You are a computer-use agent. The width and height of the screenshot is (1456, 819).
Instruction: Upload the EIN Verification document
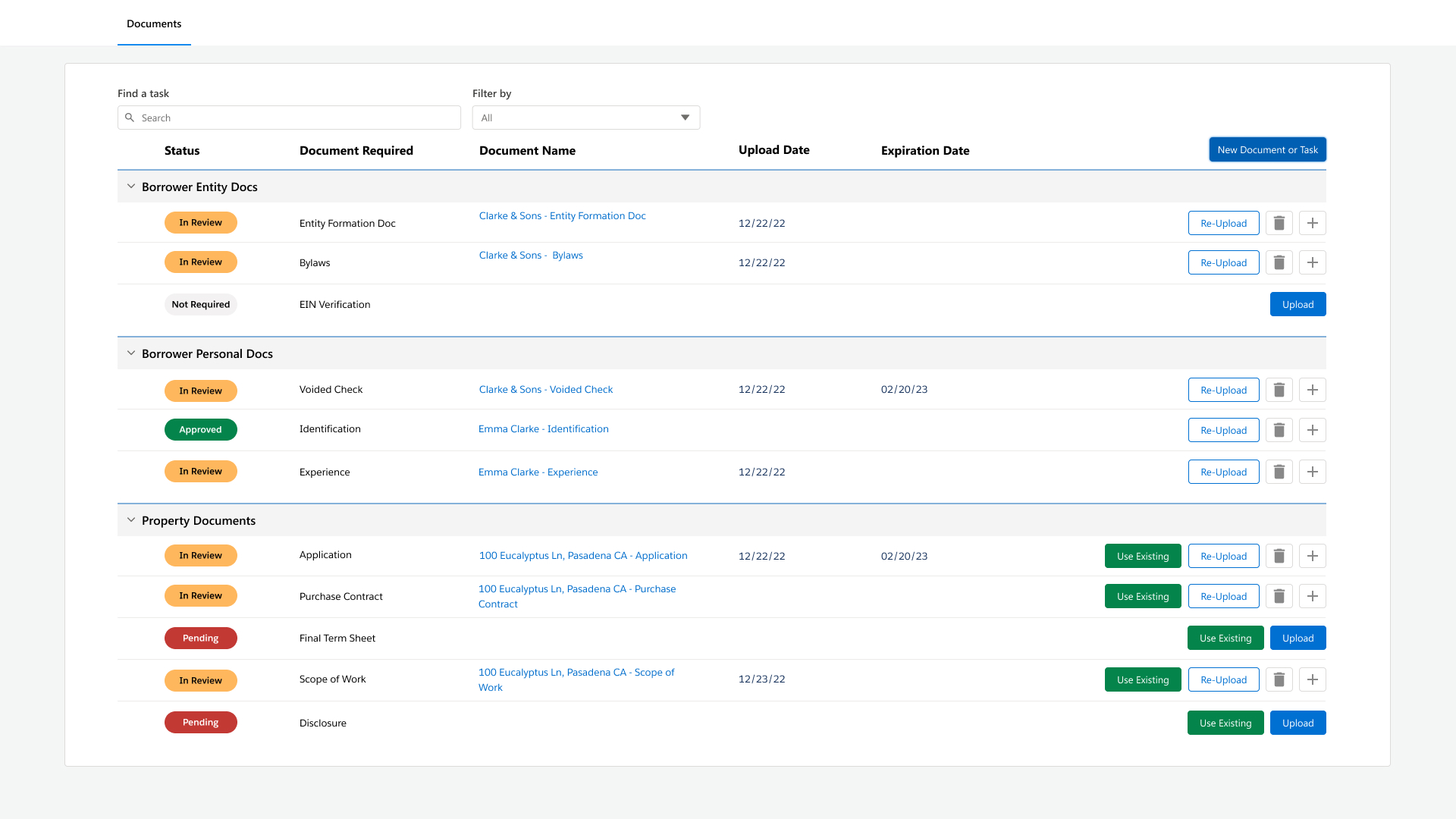[1298, 304]
